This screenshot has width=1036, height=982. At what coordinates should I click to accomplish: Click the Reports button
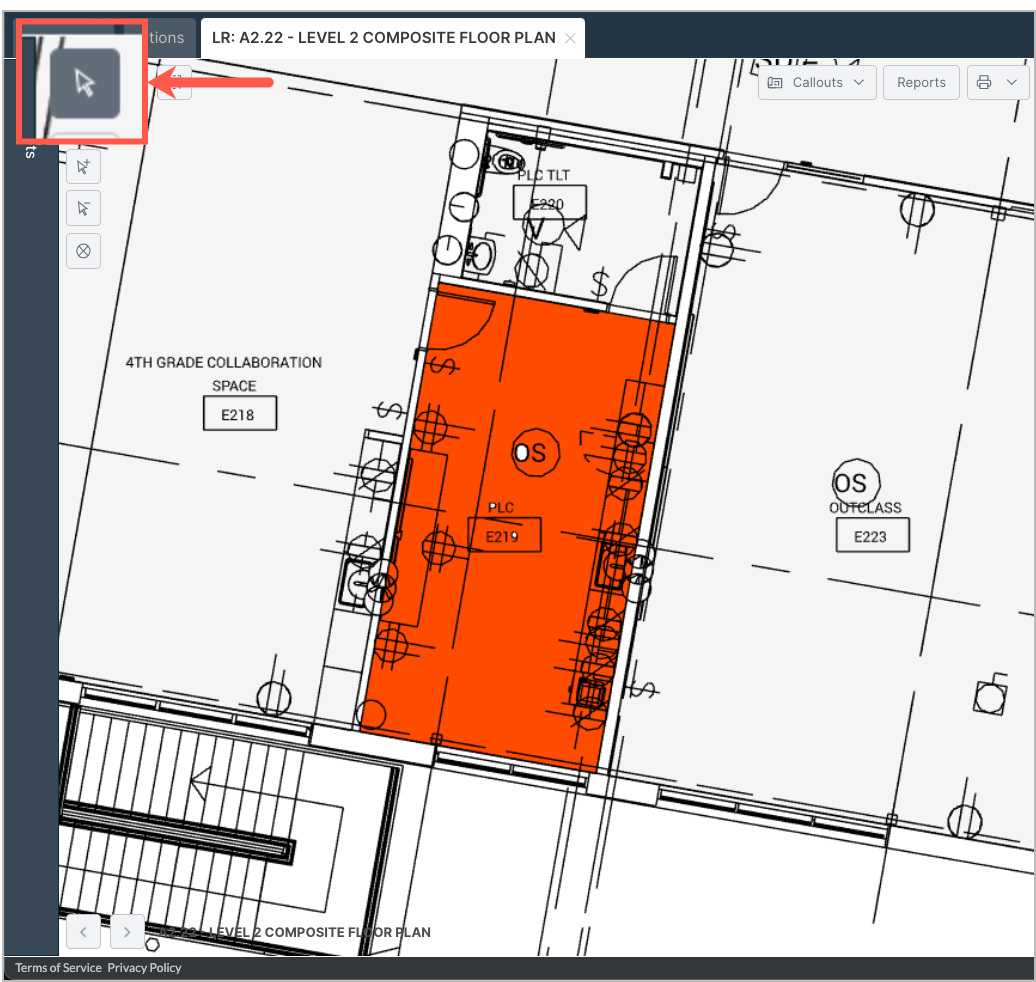click(921, 83)
